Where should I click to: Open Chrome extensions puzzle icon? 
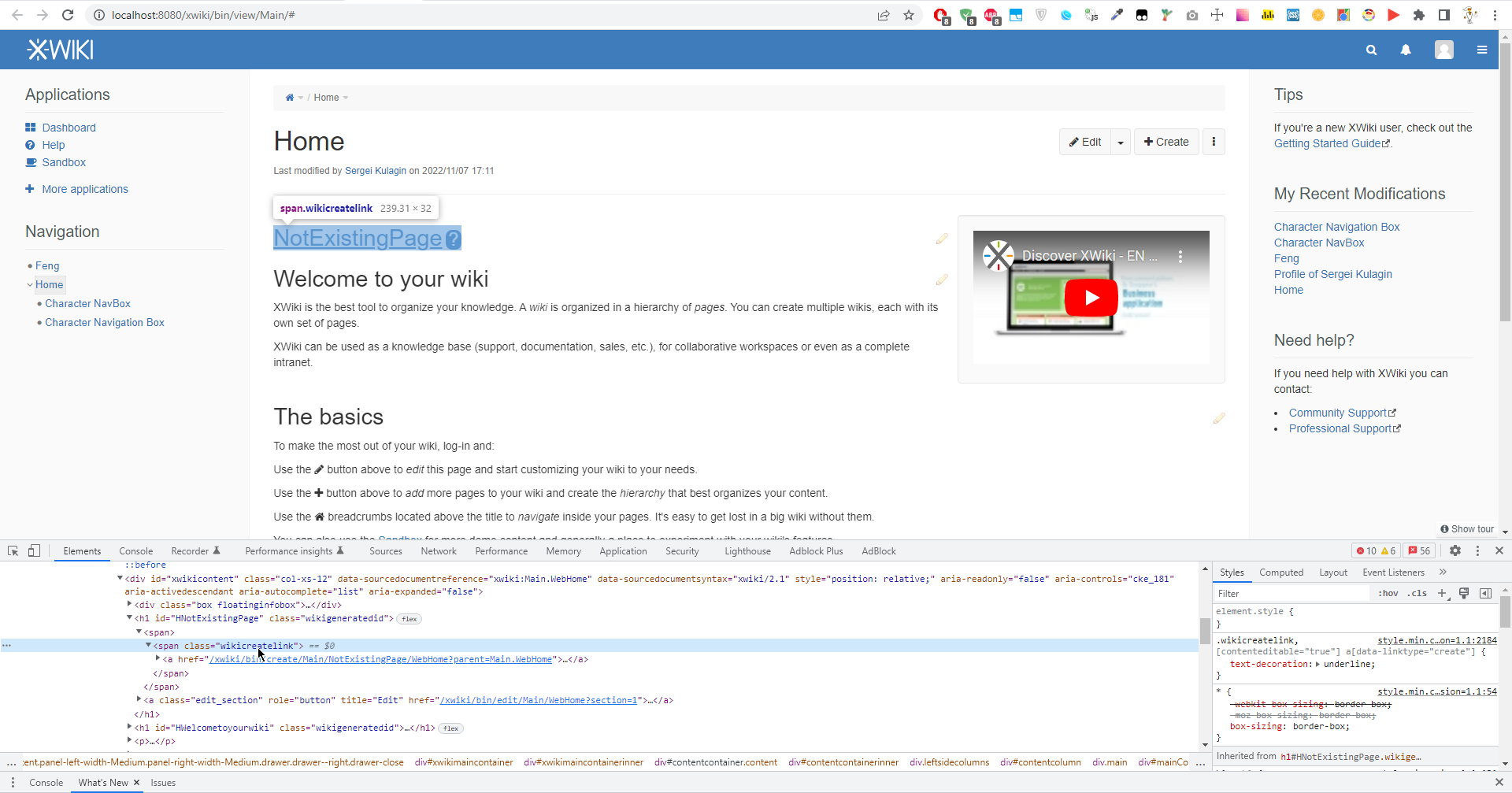[1419, 15]
